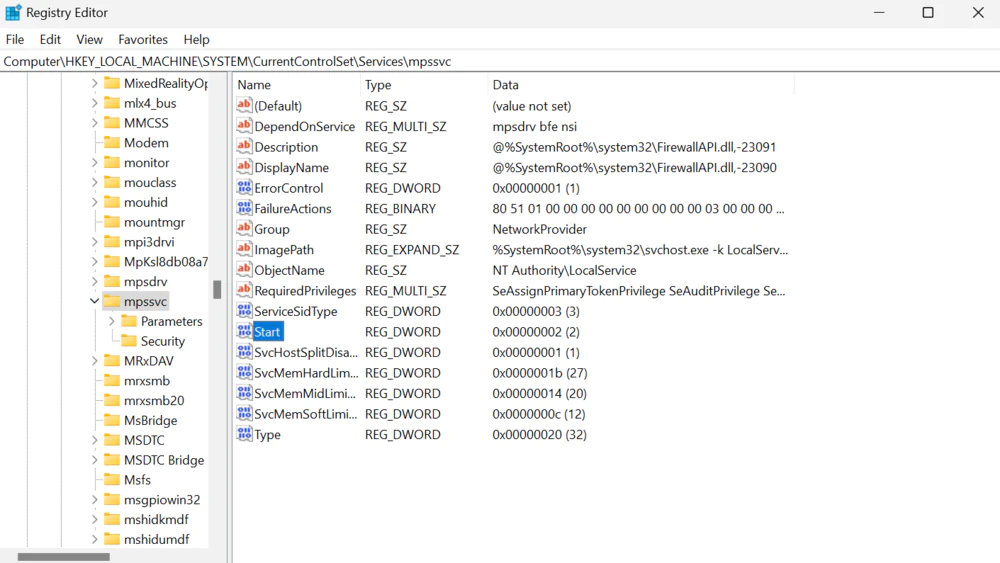Click the icon beside Description value
Screen dimensions: 1000x563
pos(244,146)
